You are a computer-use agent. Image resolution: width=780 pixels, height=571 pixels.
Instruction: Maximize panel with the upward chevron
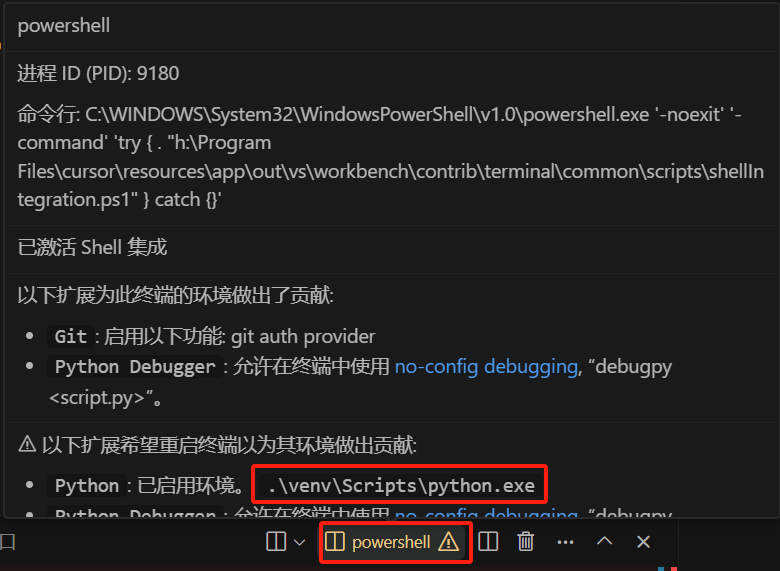604,541
